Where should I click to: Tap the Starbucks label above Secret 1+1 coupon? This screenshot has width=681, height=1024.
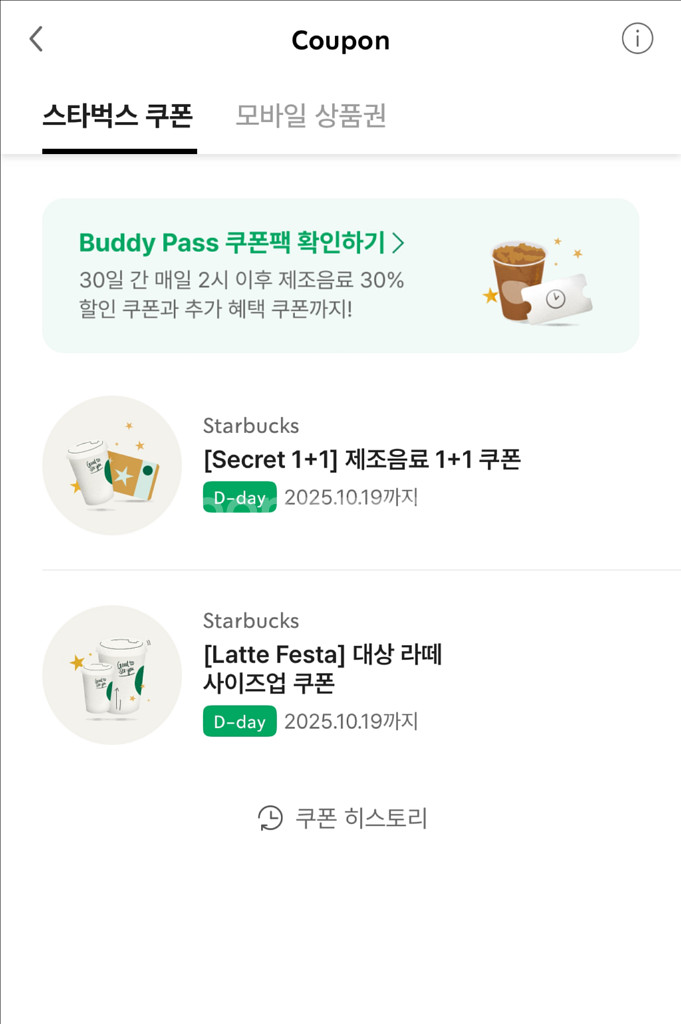250,426
